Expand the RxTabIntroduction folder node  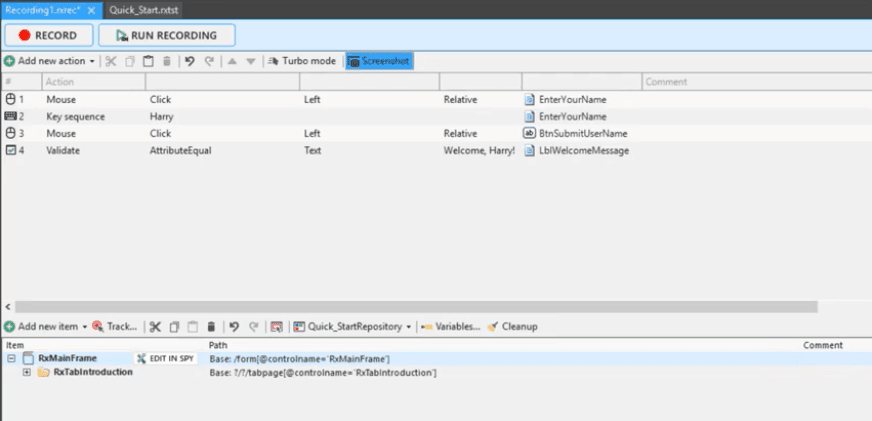tap(27, 373)
